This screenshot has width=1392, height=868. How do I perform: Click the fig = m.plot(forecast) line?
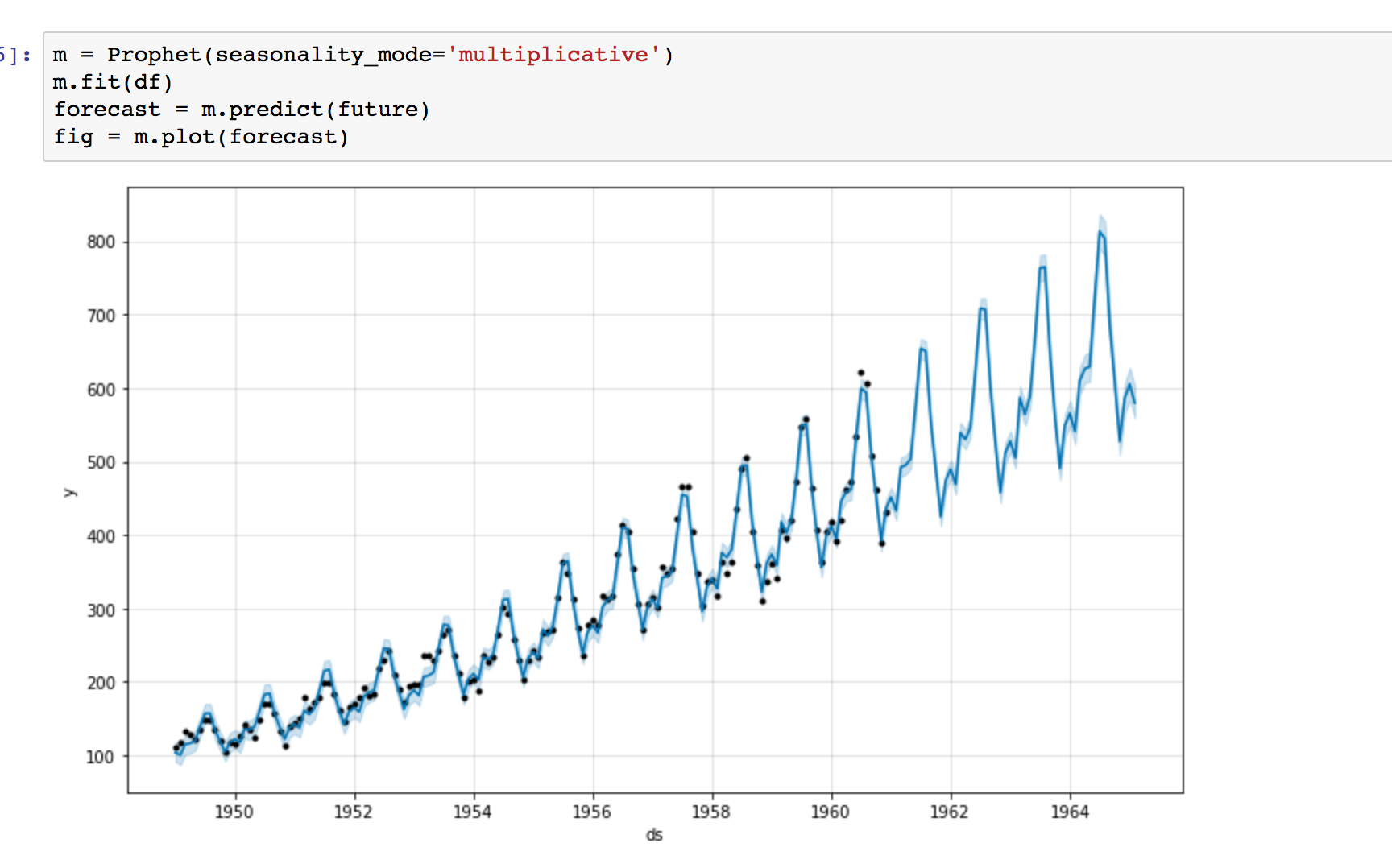[201, 137]
